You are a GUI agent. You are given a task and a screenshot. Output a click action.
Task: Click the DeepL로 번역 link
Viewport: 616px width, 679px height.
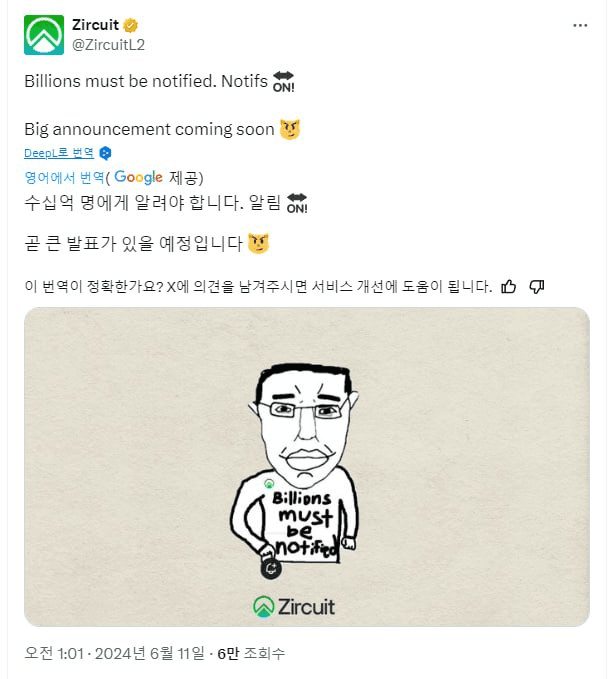tap(59, 153)
